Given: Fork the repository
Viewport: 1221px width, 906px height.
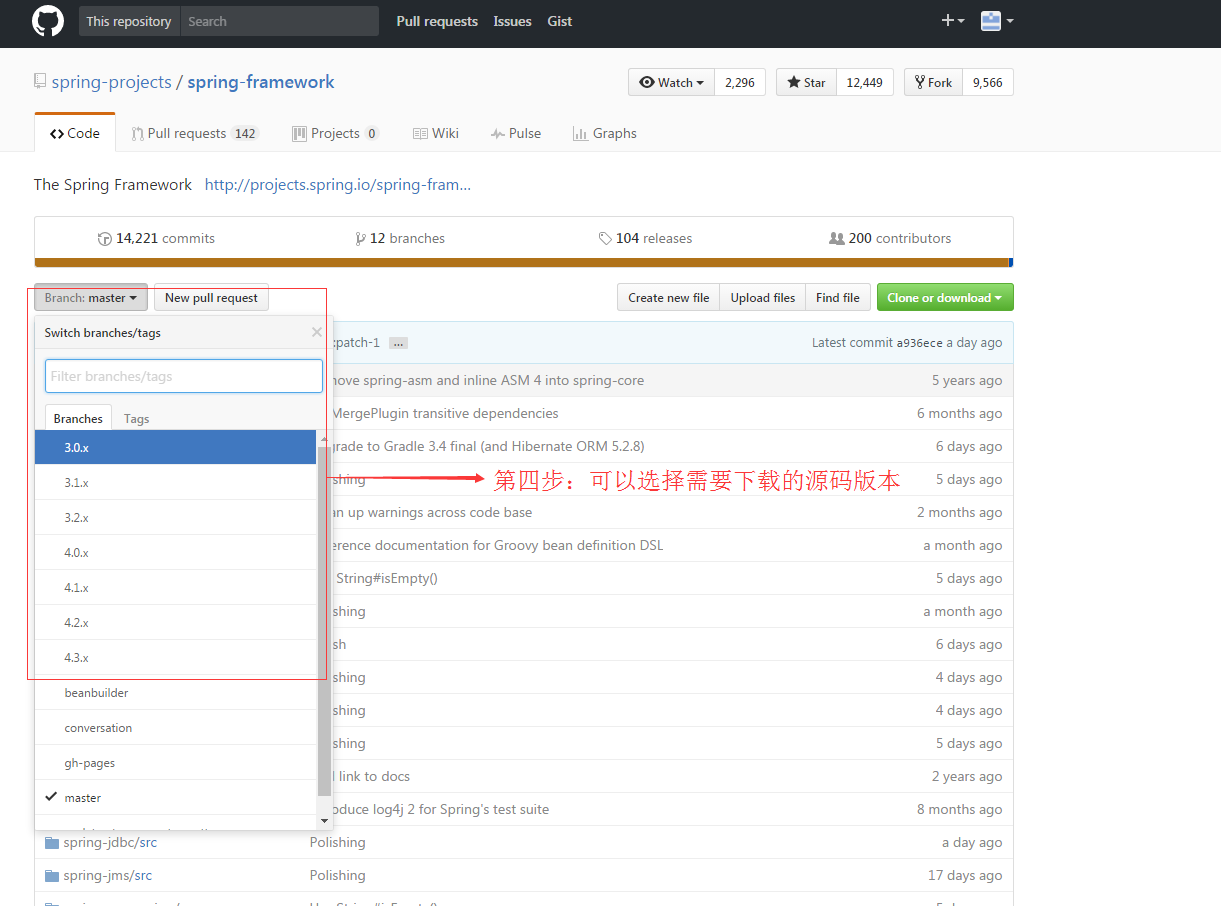Looking at the screenshot, I should click(933, 82).
